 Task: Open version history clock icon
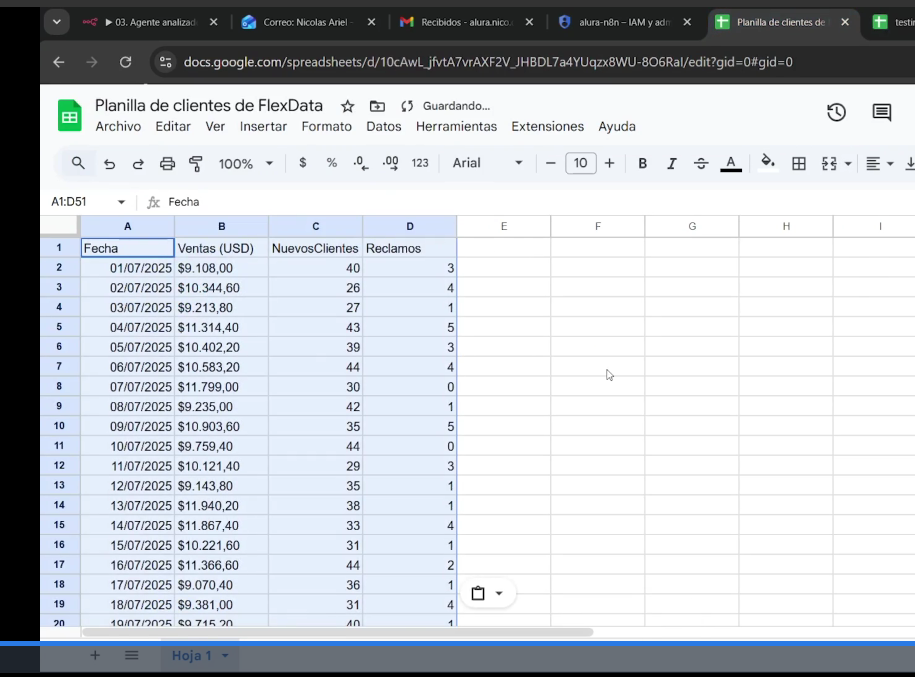(836, 112)
